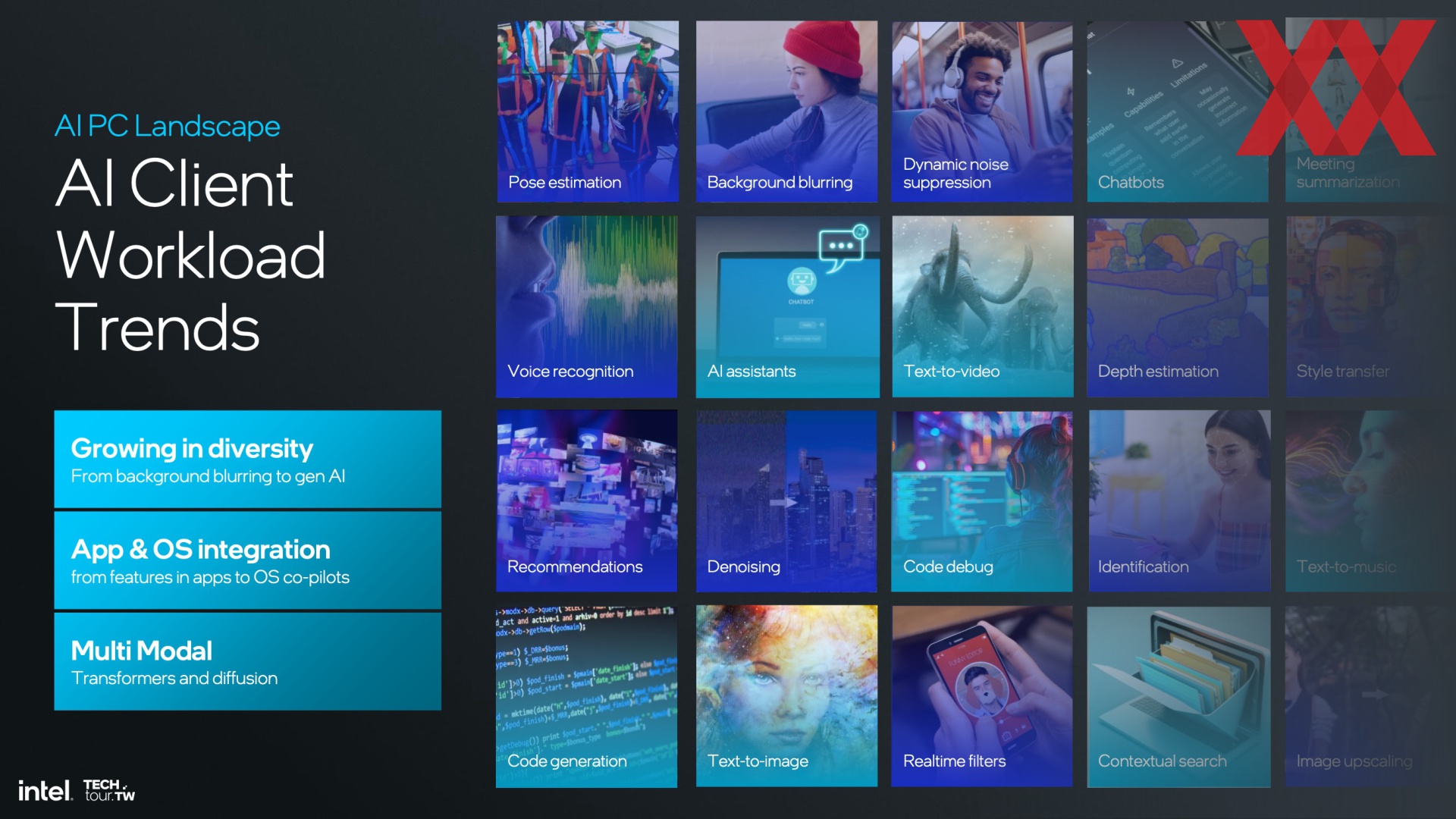The height and width of the screenshot is (819, 1456).
Task: Click the AI Client Workload Trends title
Action: pyautogui.click(x=191, y=256)
